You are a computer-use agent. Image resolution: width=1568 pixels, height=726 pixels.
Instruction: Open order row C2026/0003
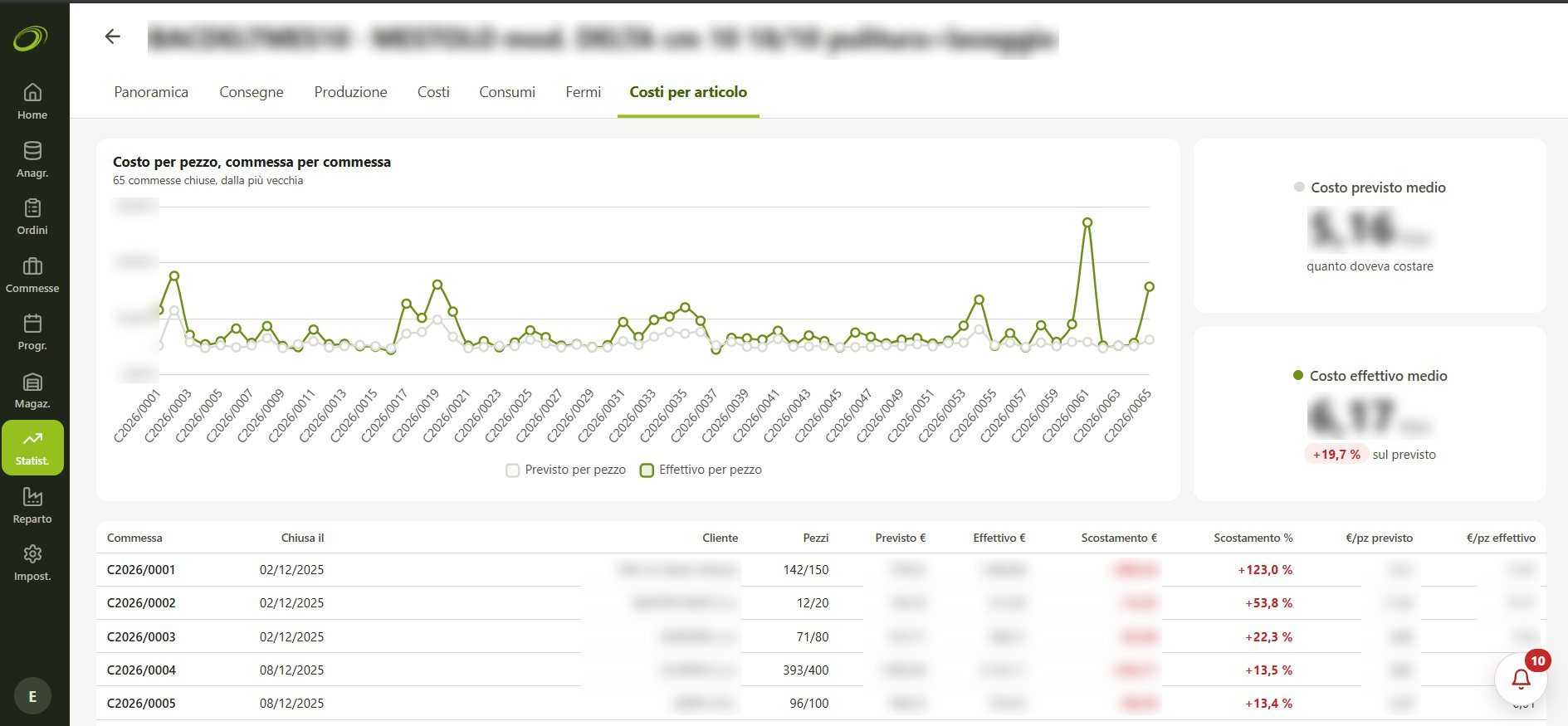(x=821, y=636)
